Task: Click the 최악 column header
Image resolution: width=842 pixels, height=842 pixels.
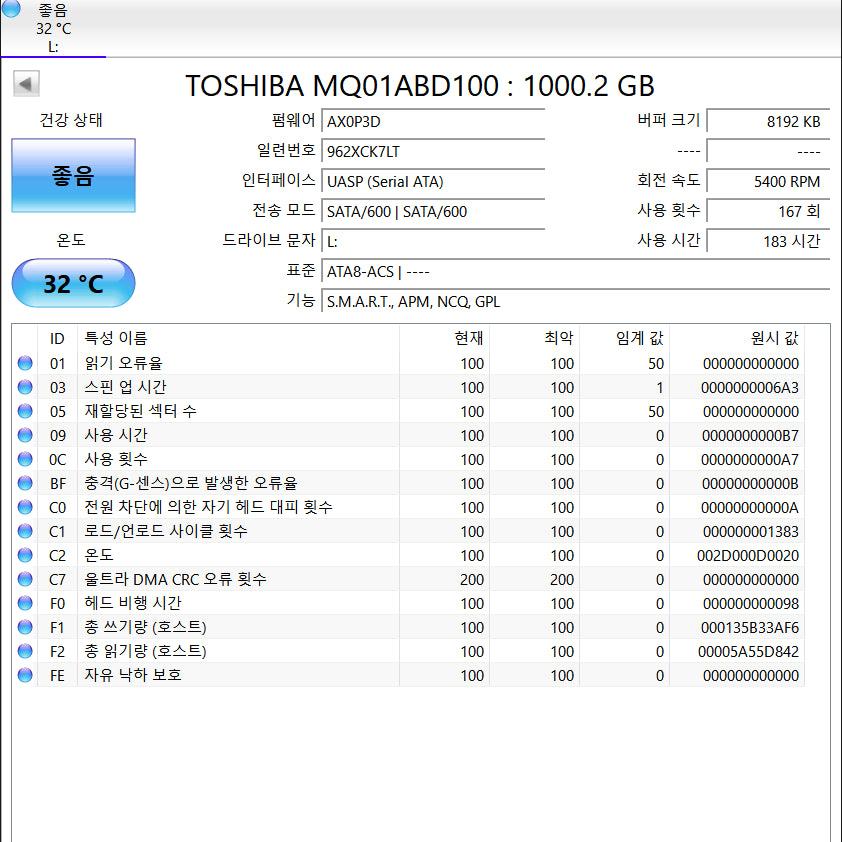Action: pyautogui.click(x=534, y=338)
